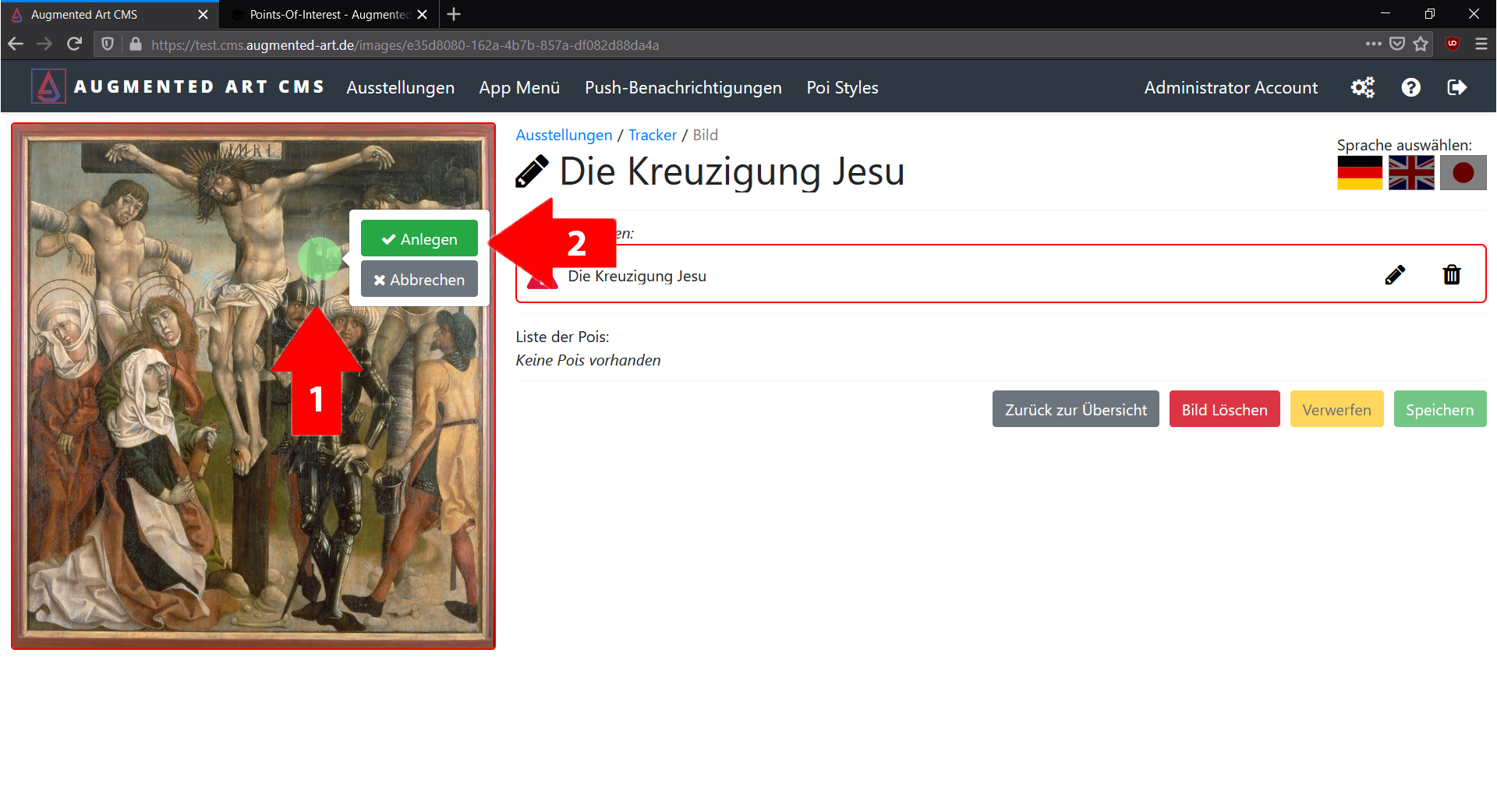Image resolution: width=1497 pixels, height=812 pixels.
Task: Confirm the POI with Anlegen button
Action: [x=419, y=238]
